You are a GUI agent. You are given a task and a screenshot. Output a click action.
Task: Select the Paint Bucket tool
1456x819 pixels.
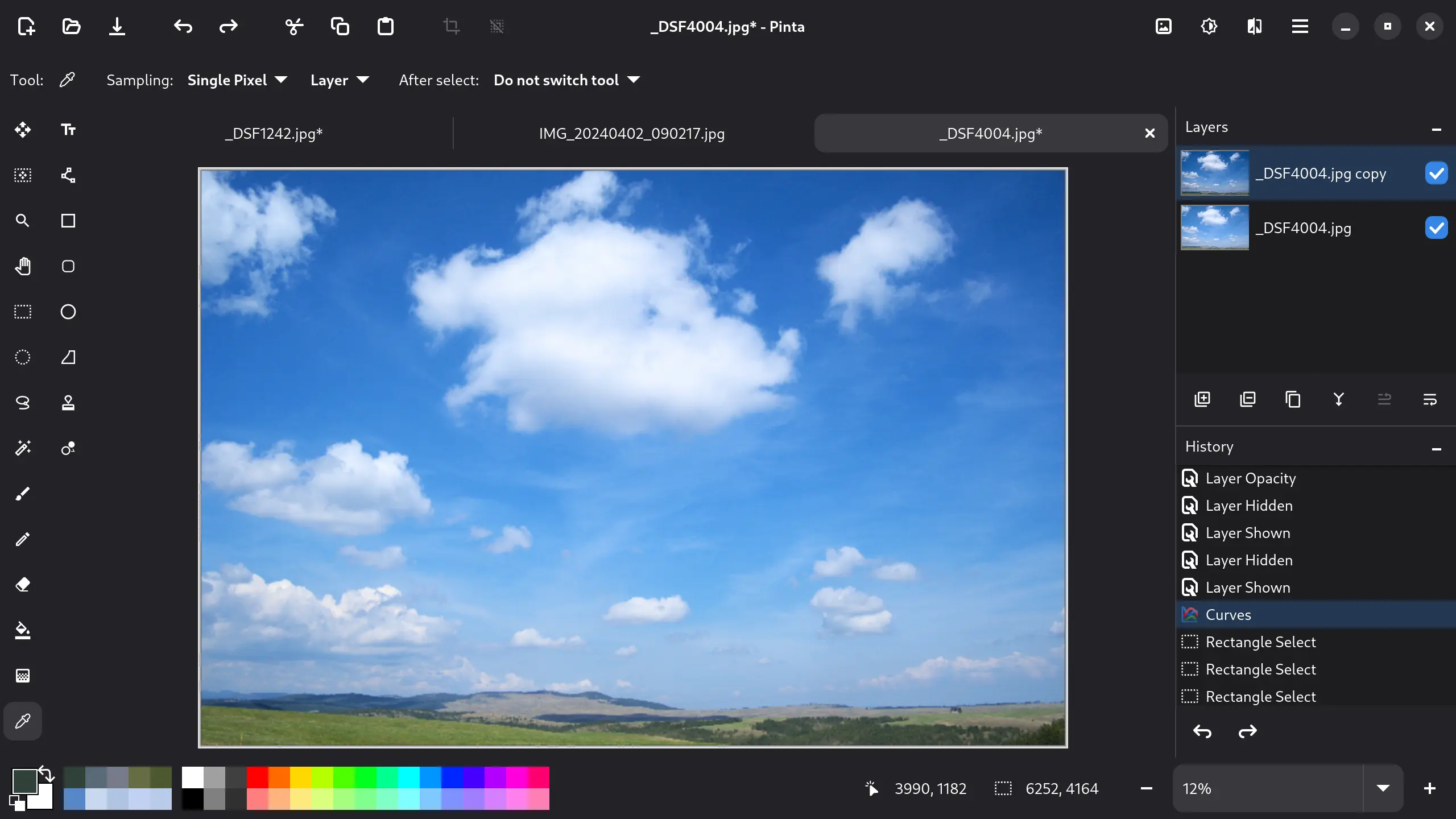[23, 630]
